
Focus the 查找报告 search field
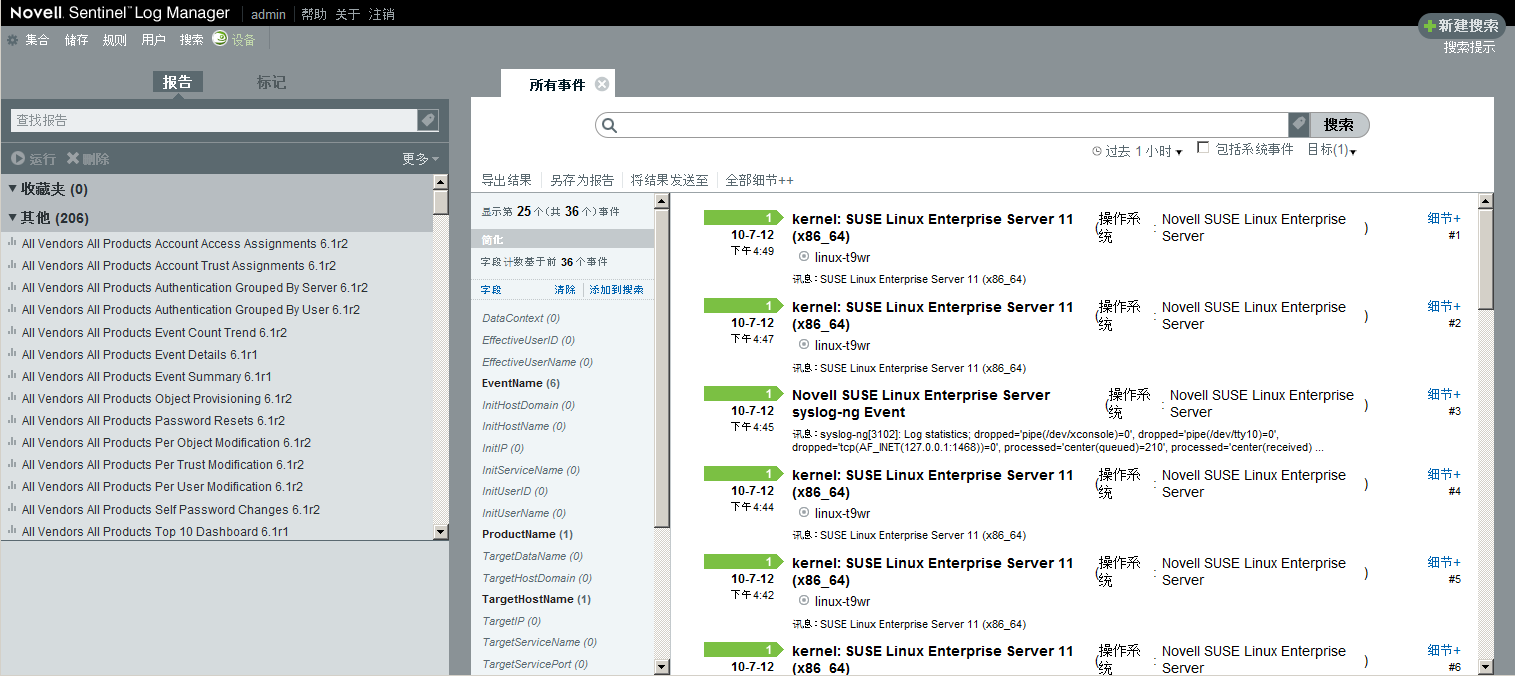point(214,120)
